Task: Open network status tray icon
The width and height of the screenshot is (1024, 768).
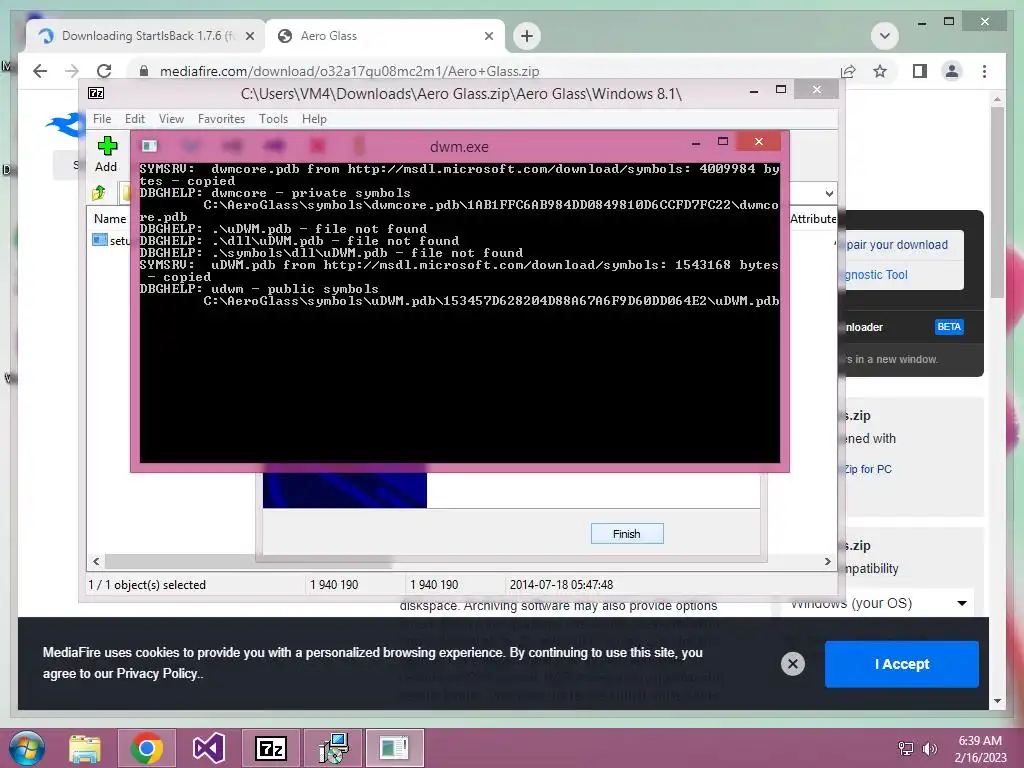Action: coord(906,748)
